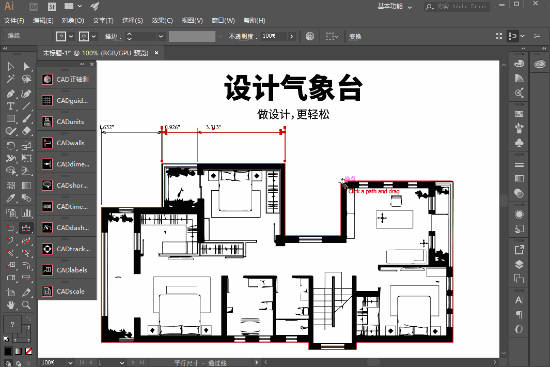Select the Direct Selection tool
This screenshot has height=367, width=550.
click(26, 67)
